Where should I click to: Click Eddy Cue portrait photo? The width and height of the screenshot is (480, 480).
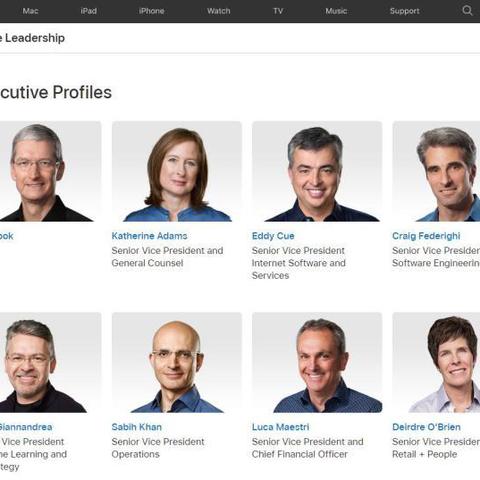[x=317, y=171]
